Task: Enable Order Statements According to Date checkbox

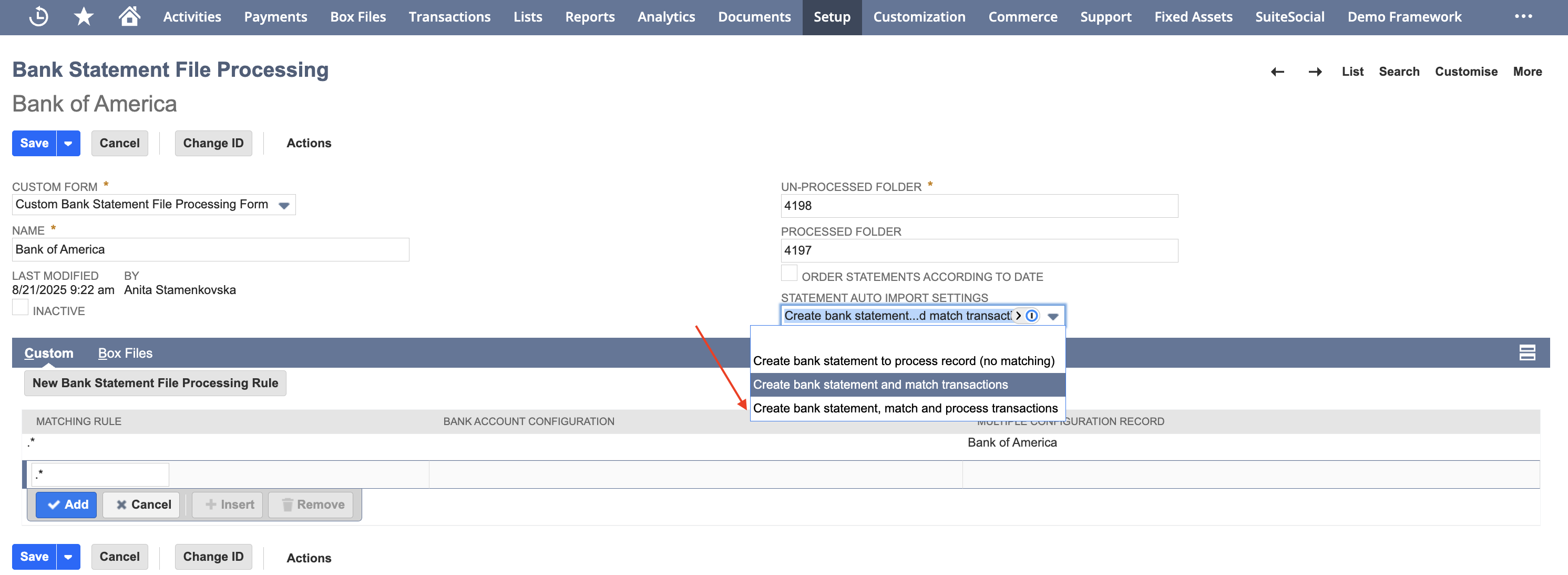Action: click(789, 273)
